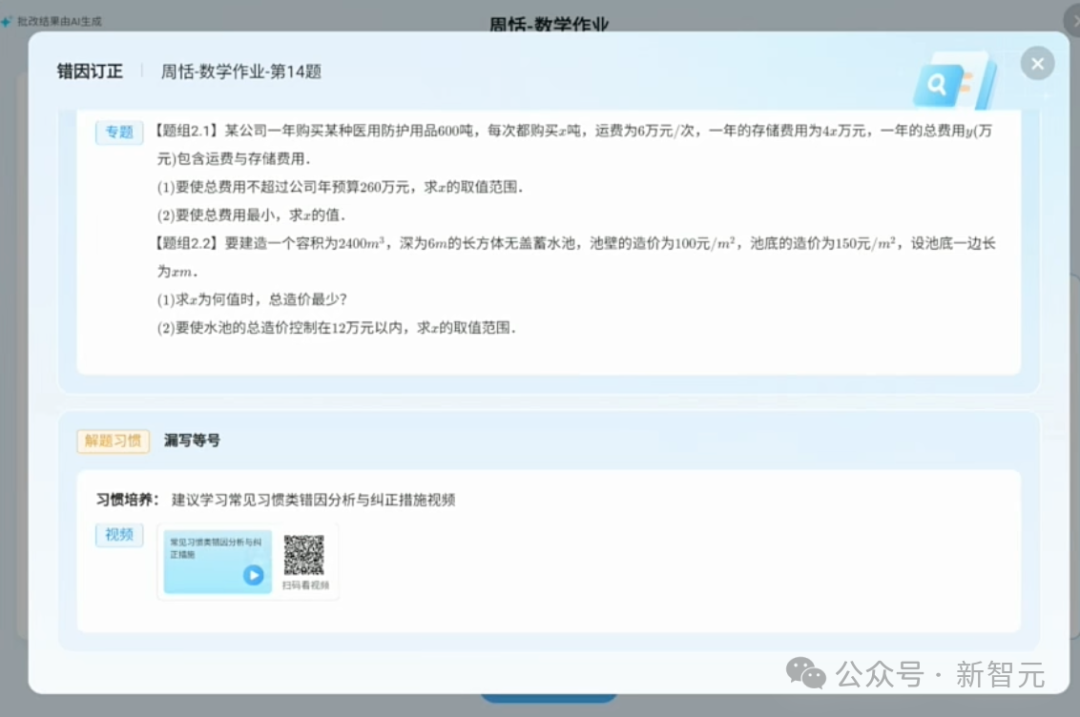Click the 周恬-数学作业 window title

click(548, 21)
